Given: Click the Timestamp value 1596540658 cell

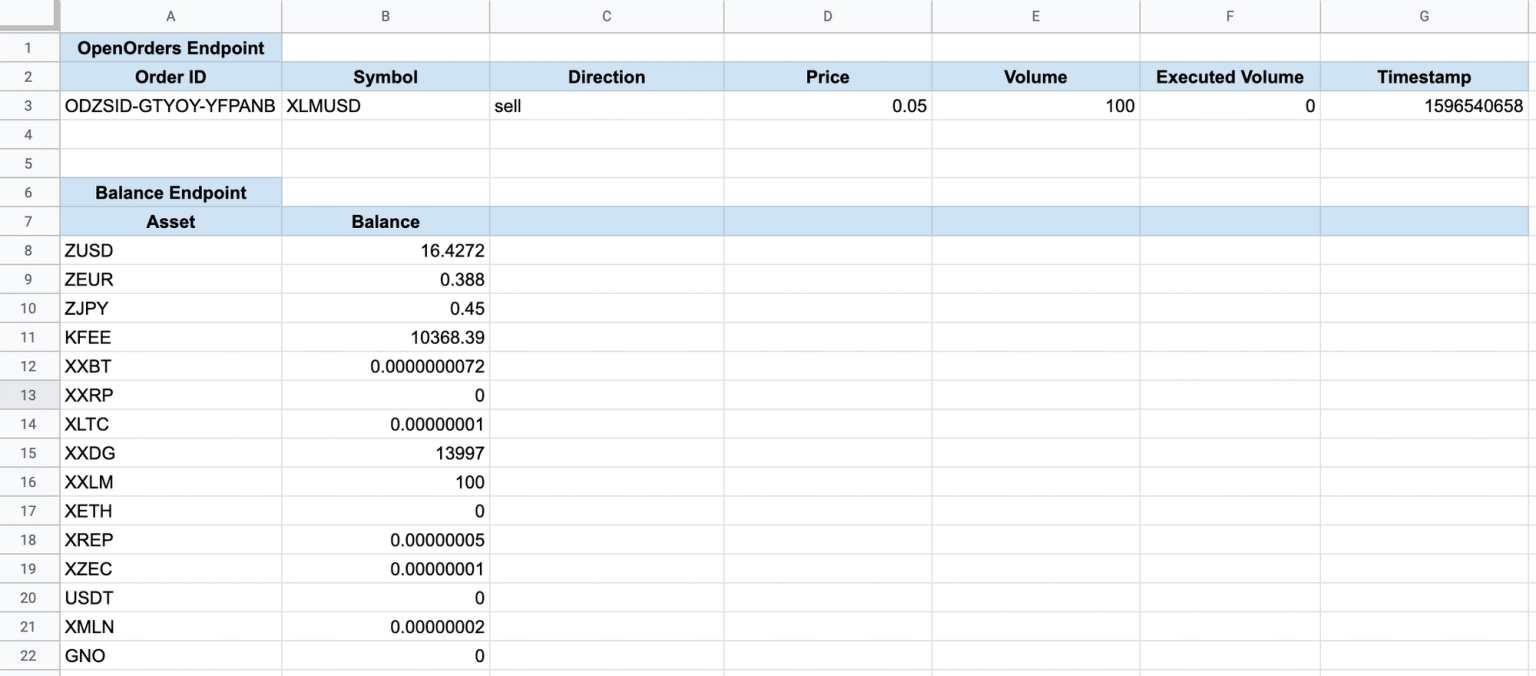Looking at the screenshot, I should point(1424,105).
